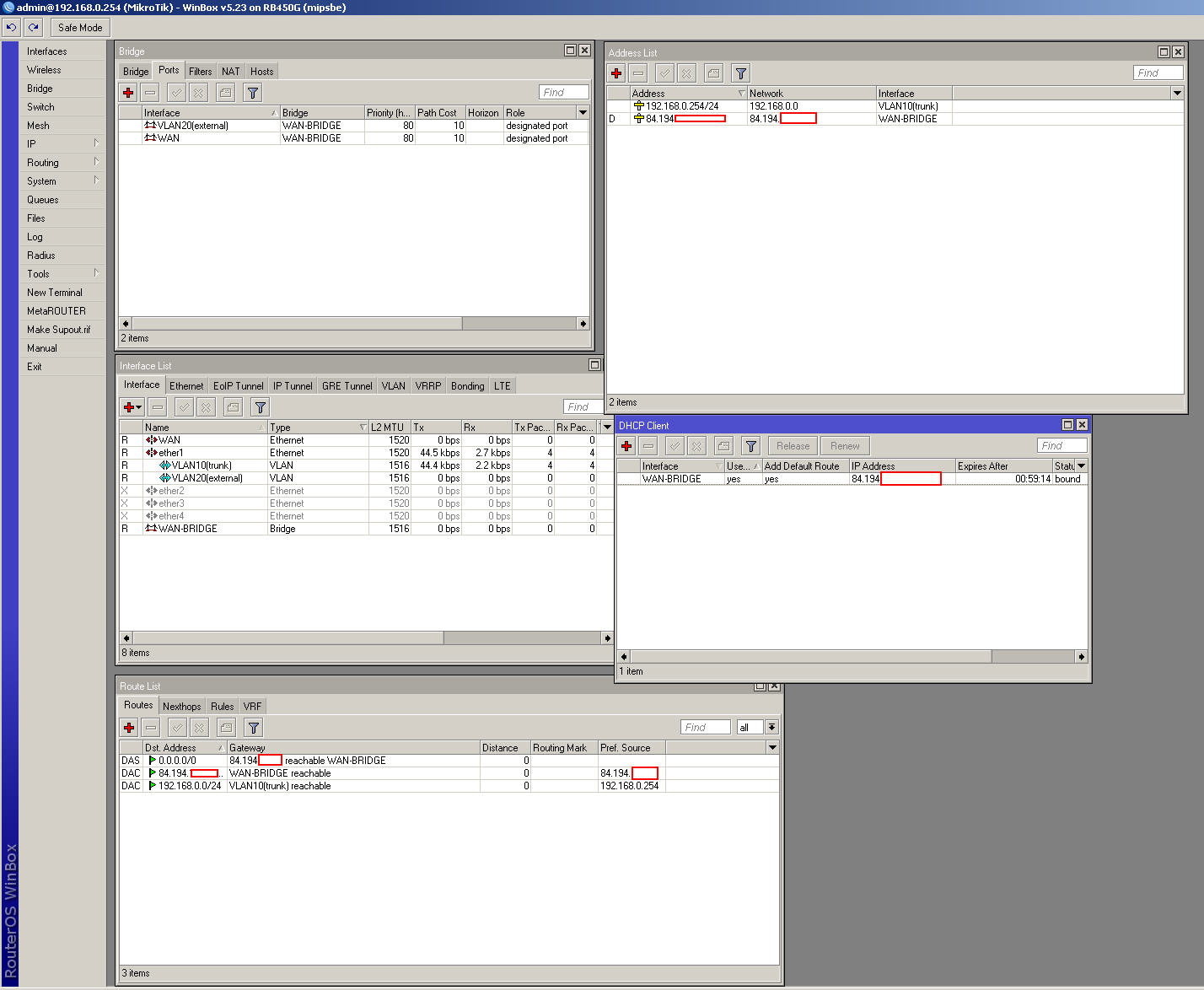This screenshot has width=1204, height=990.
Task: Open the Bonding tab in Interface List
Action: tap(468, 386)
